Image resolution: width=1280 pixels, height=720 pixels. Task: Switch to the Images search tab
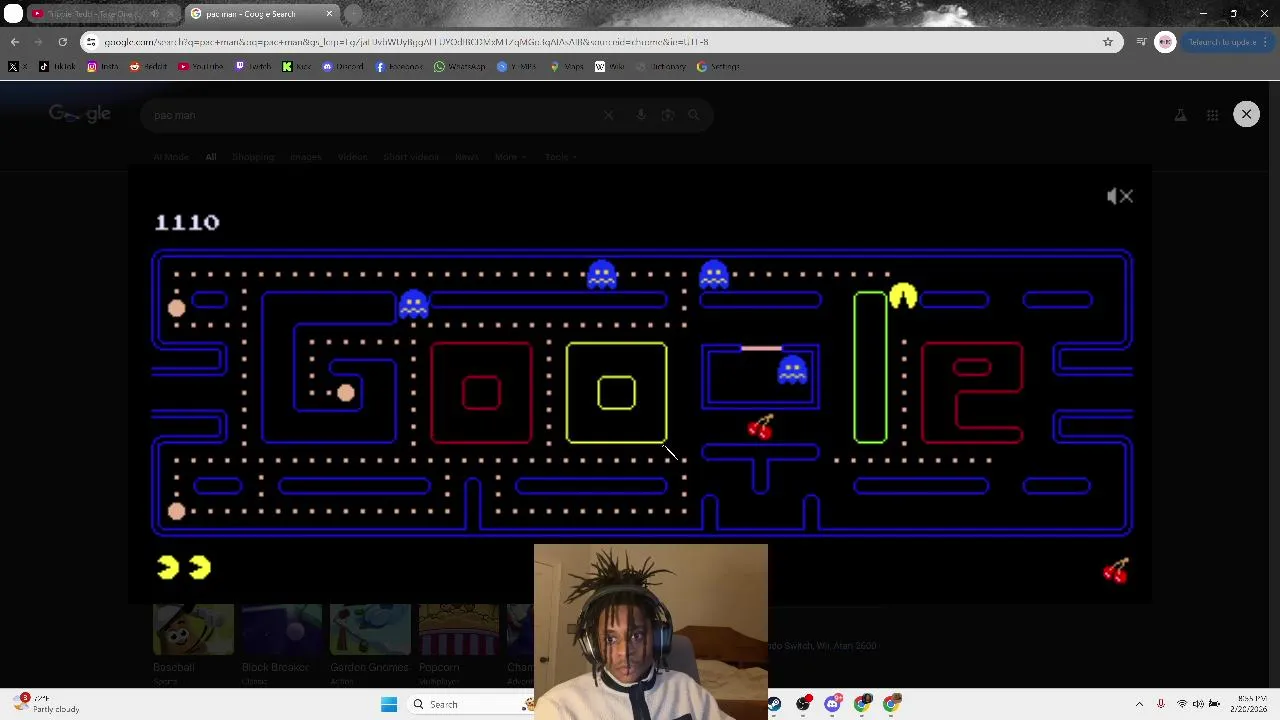[x=306, y=157]
